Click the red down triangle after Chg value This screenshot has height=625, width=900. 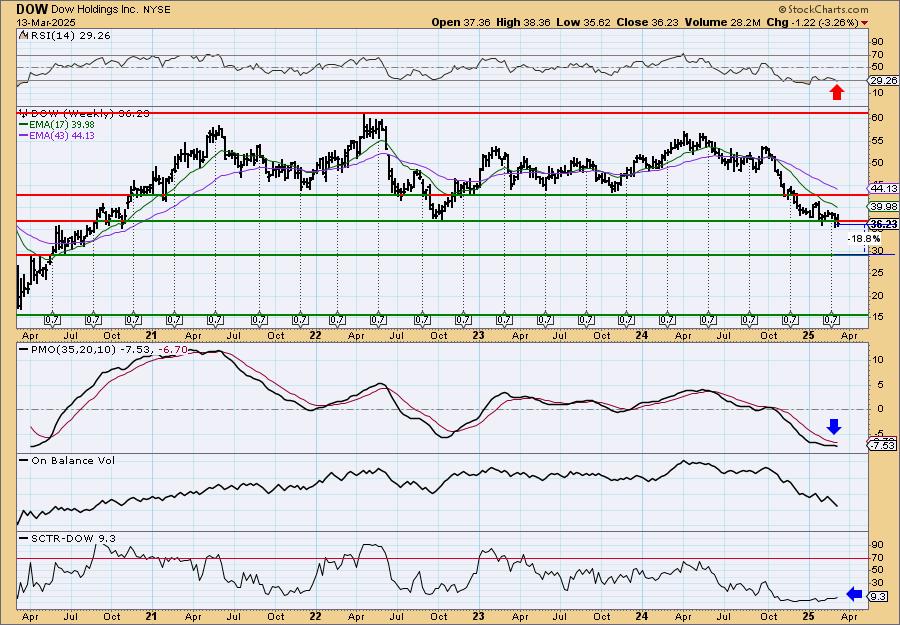[x=865, y=22]
